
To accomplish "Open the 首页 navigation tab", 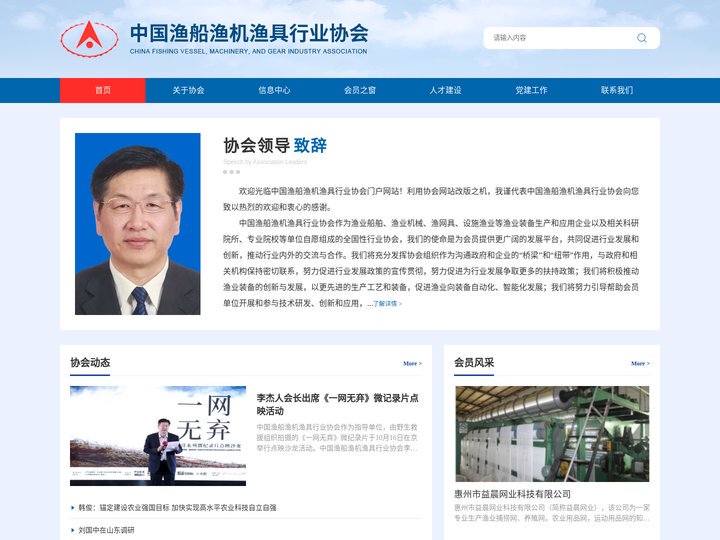I will 103,90.
